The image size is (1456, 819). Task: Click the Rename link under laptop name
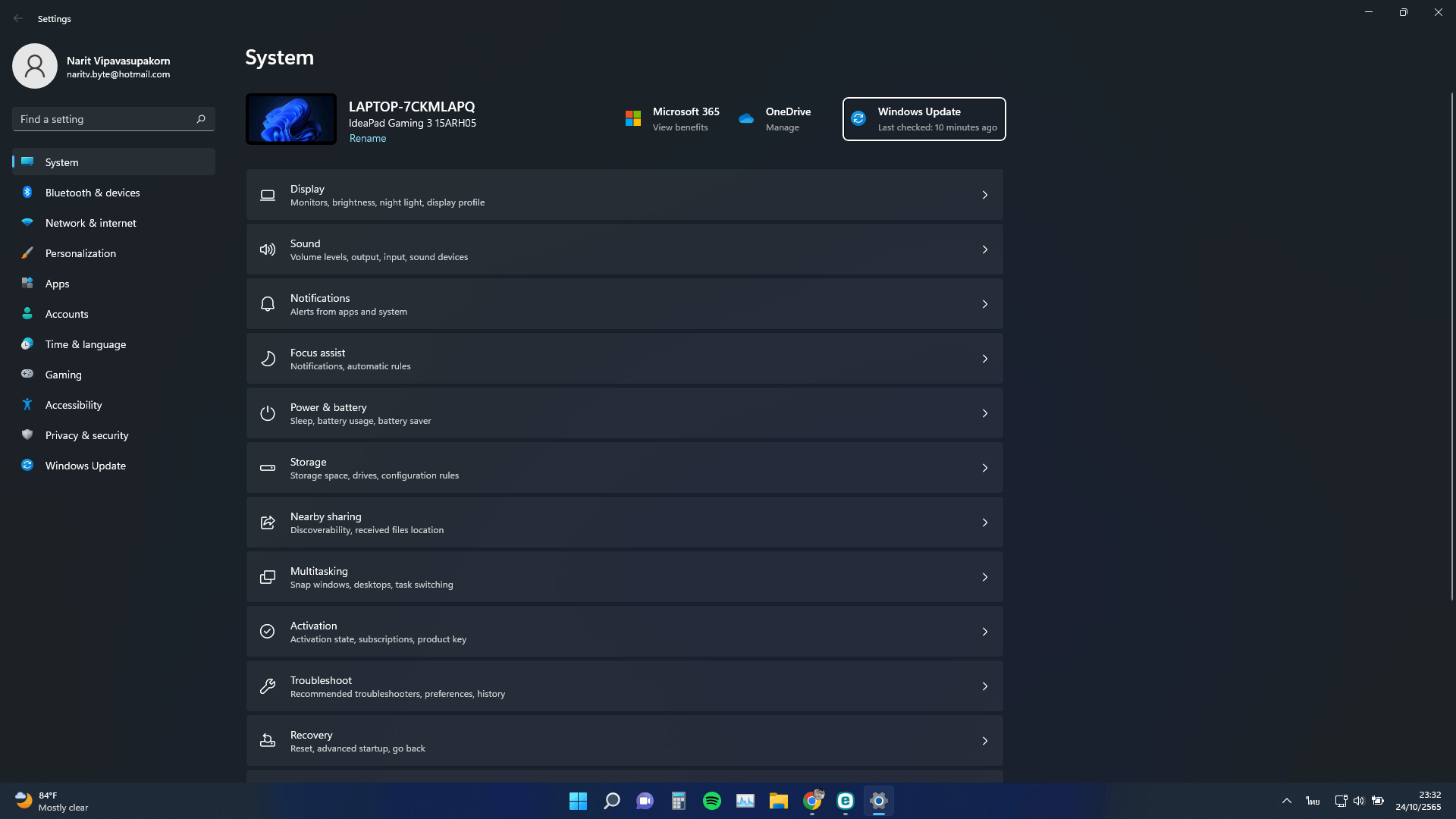tap(368, 138)
